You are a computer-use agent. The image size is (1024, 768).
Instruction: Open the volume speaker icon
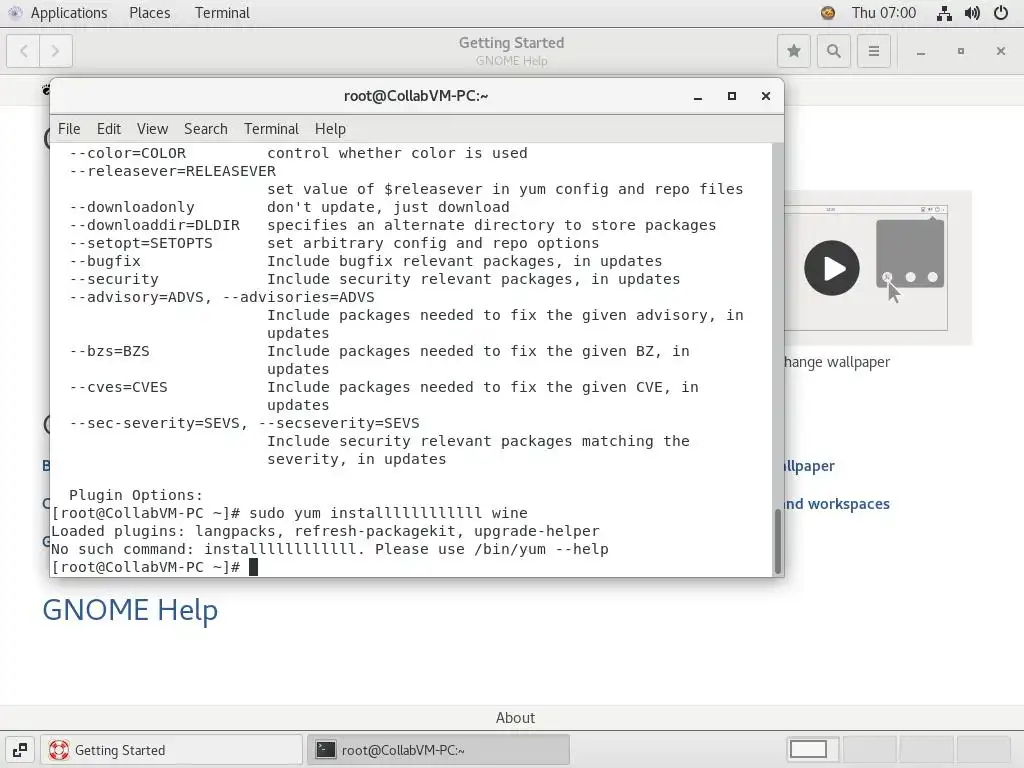[x=972, y=13]
